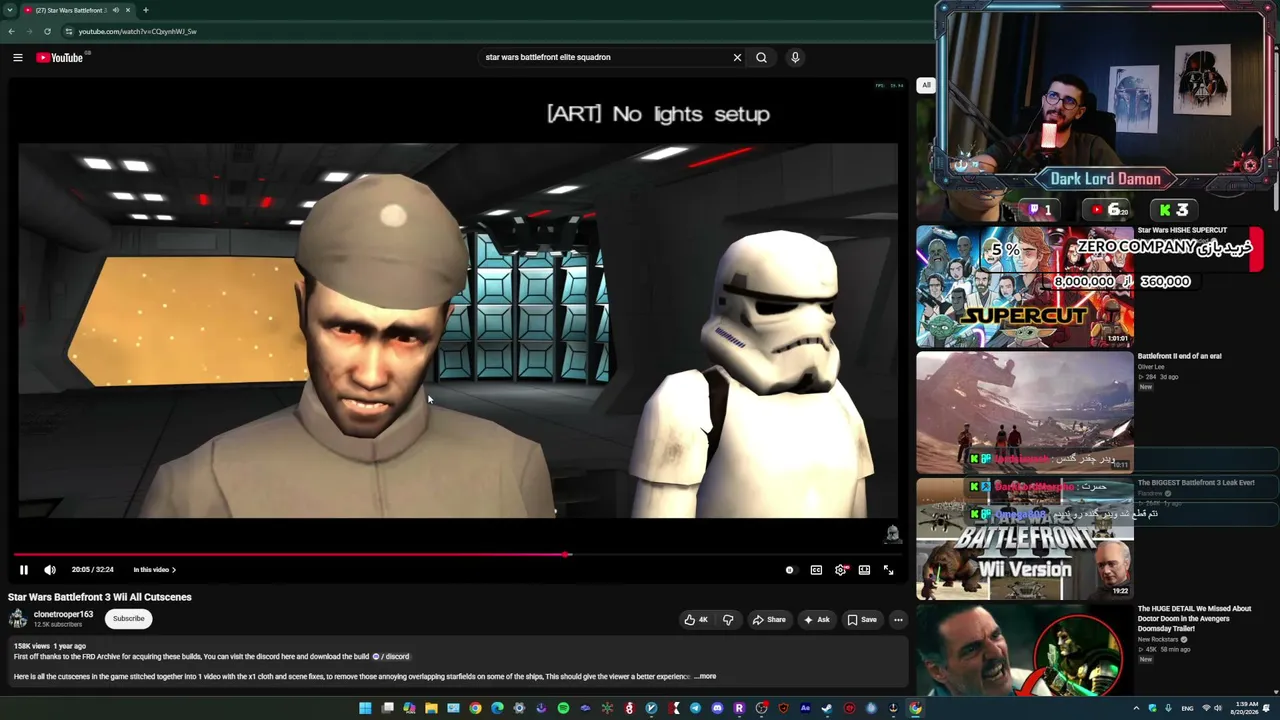The image size is (1280, 720).
Task: Open the Doctor Doom Avengers Doomsday title
Action: point(1194,618)
